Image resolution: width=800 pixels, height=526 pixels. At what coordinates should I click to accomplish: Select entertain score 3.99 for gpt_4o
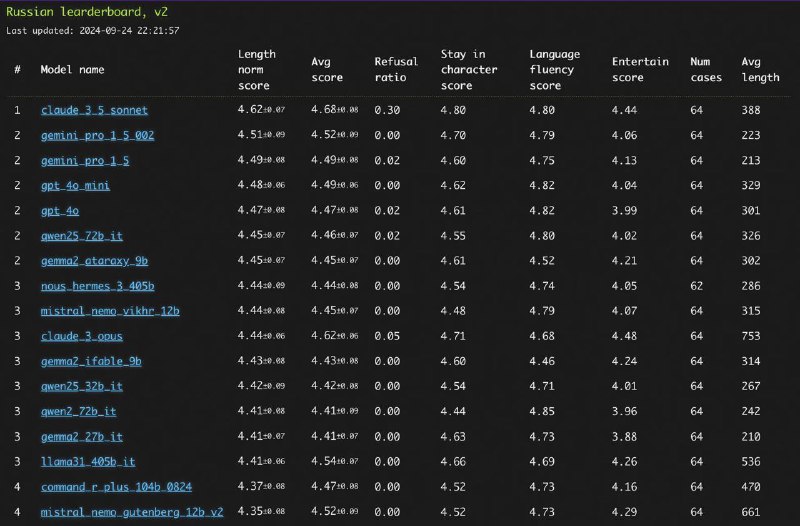pyautogui.click(x=624, y=210)
